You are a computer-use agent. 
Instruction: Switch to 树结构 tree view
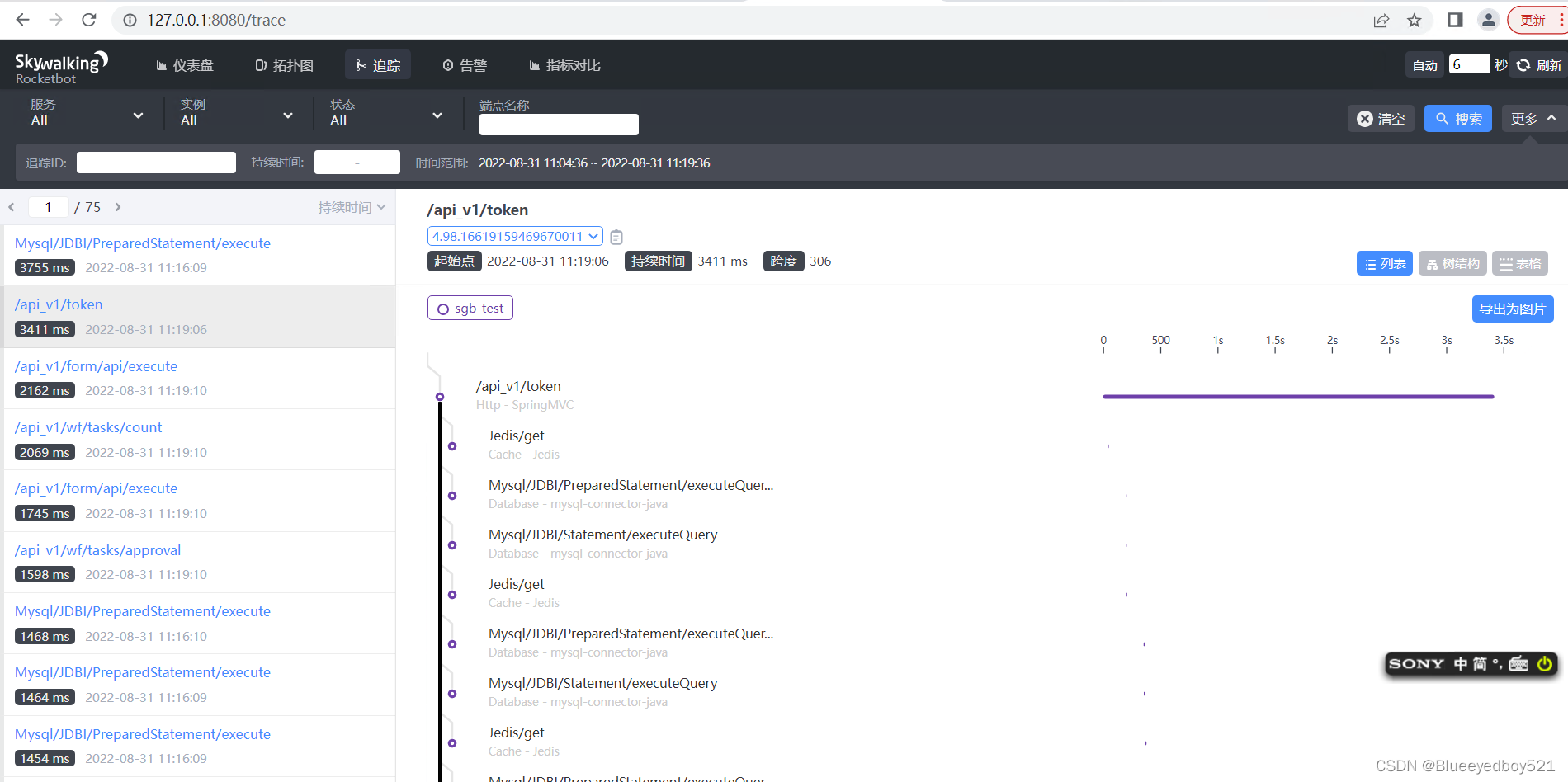(1453, 263)
